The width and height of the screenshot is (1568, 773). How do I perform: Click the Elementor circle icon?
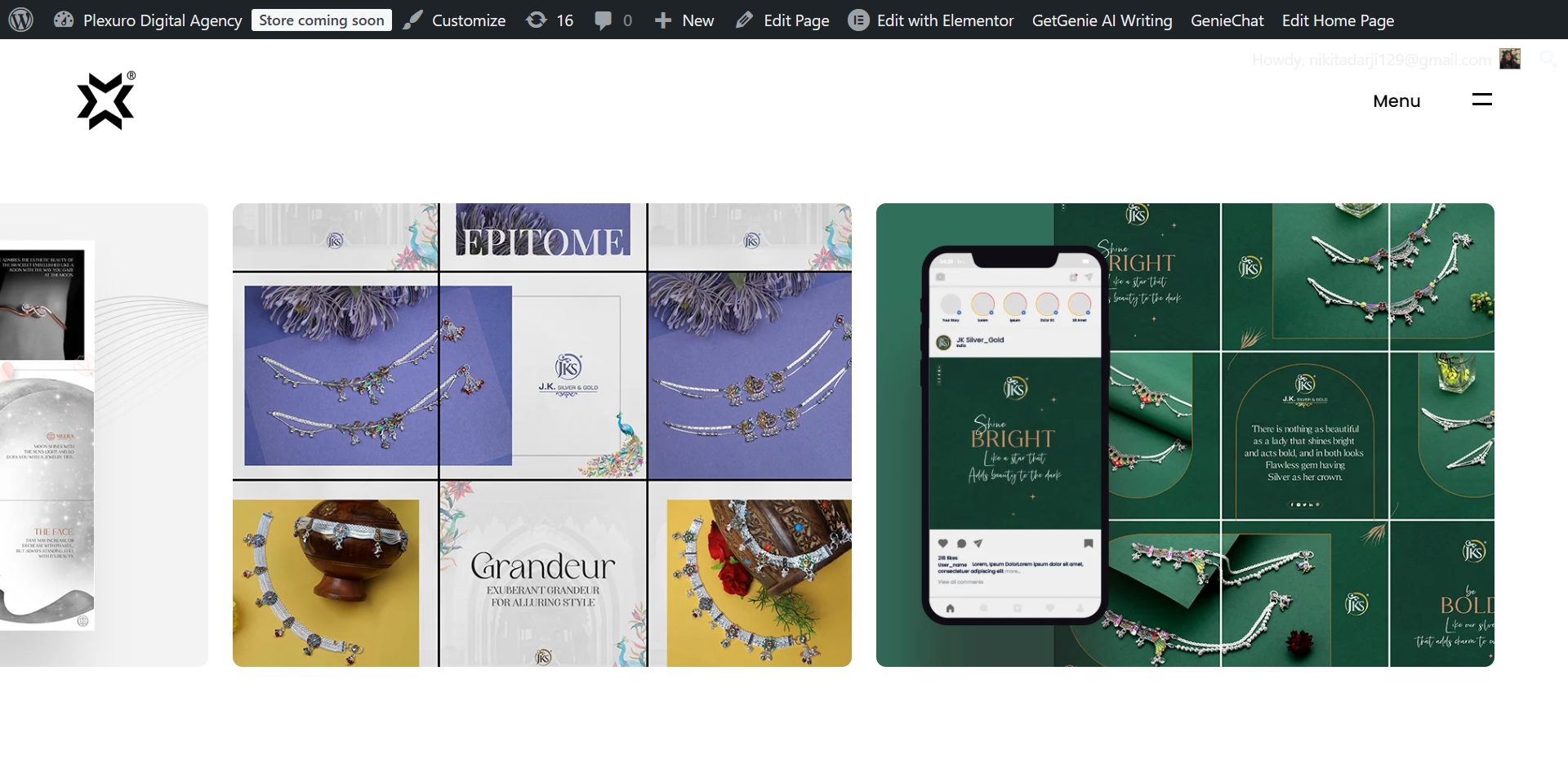tap(858, 20)
